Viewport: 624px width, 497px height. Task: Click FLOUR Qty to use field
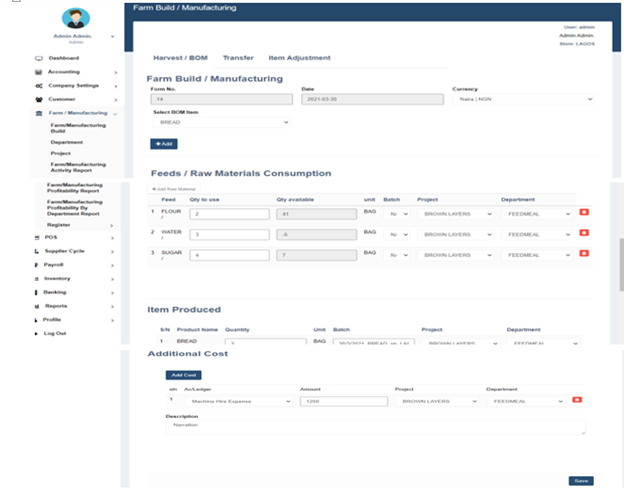230,214
